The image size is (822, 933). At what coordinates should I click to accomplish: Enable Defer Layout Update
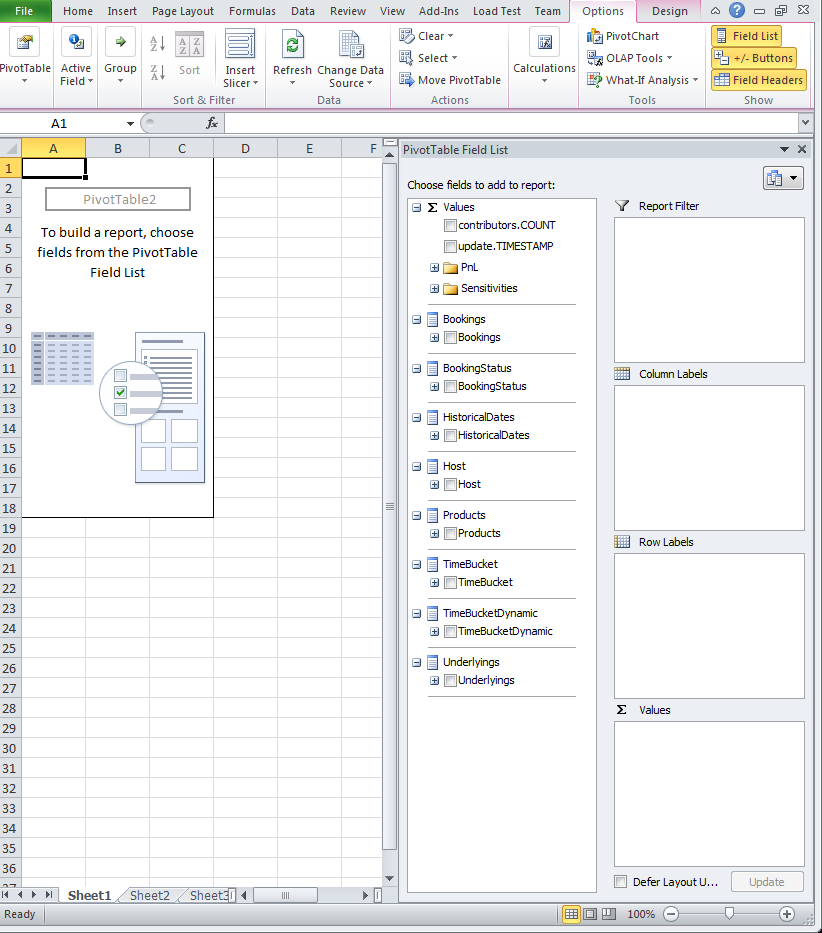tap(620, 882)
